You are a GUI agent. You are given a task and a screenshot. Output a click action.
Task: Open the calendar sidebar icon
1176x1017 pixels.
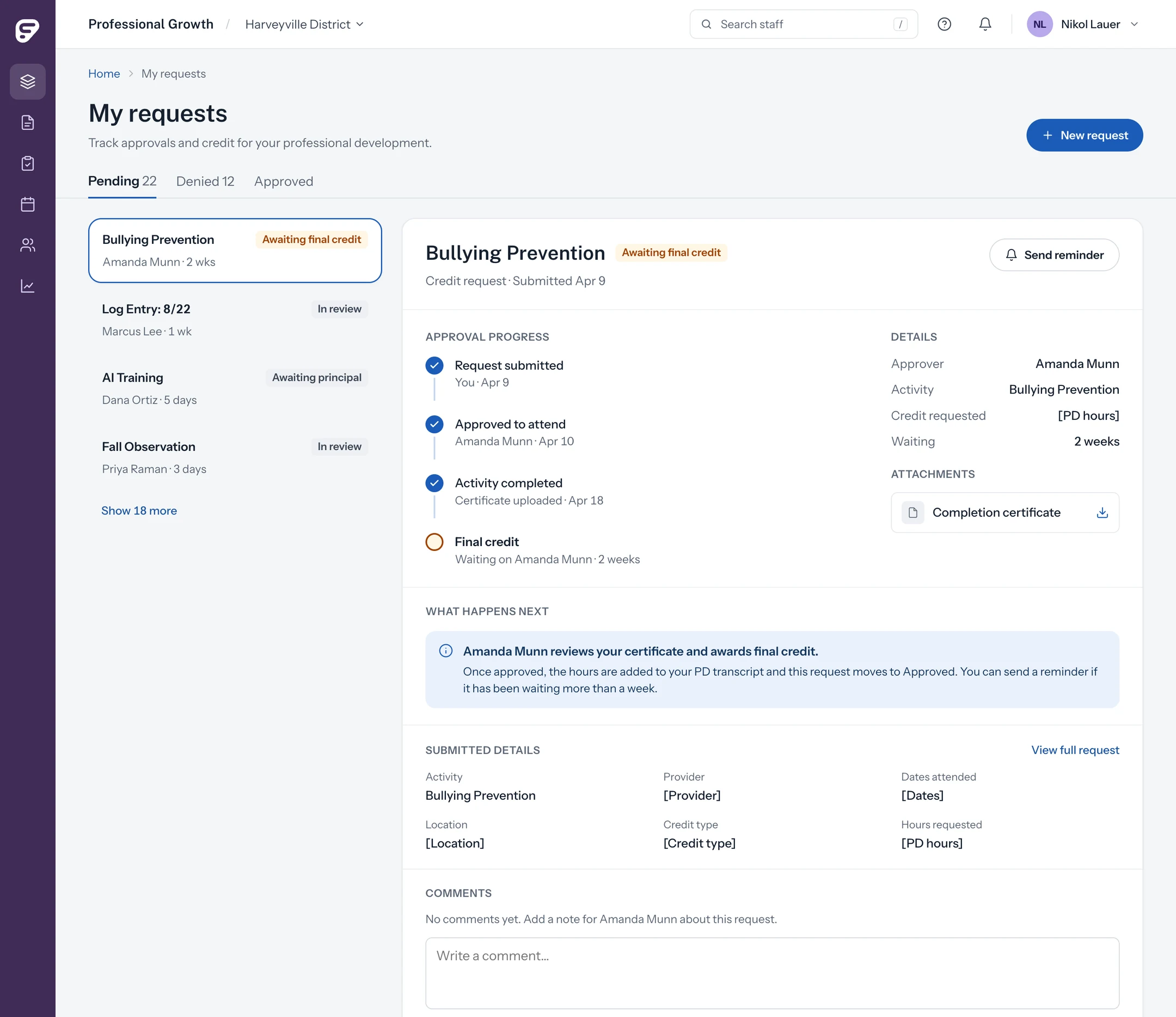click(28, 204)
